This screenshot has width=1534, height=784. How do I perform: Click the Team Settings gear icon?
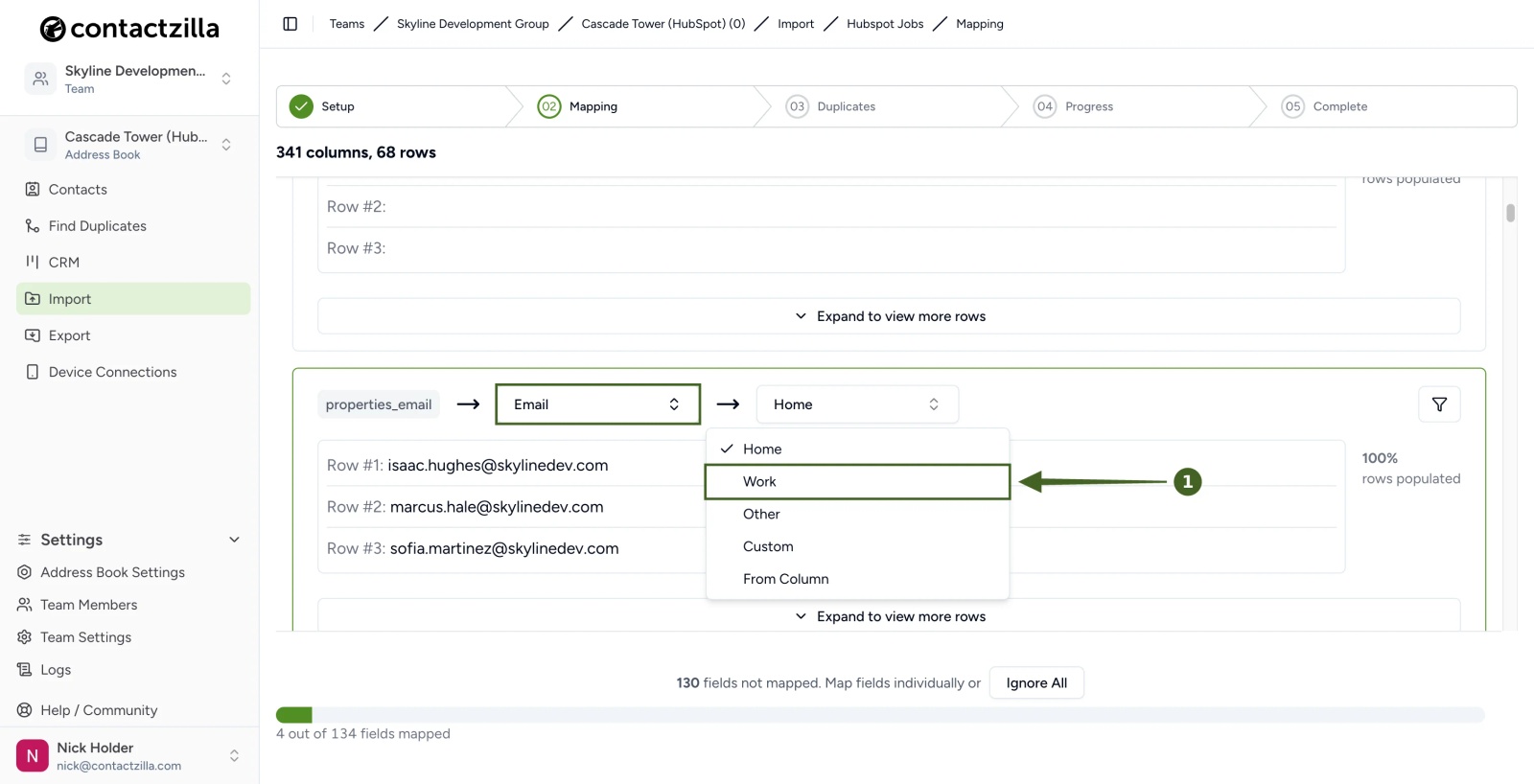[x=25, y=637]
